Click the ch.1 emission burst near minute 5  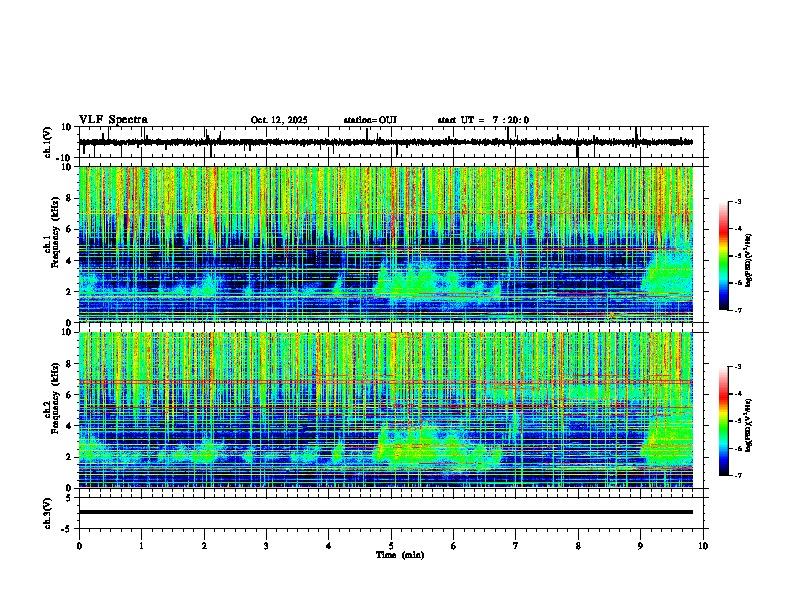(x=437, y=283)
